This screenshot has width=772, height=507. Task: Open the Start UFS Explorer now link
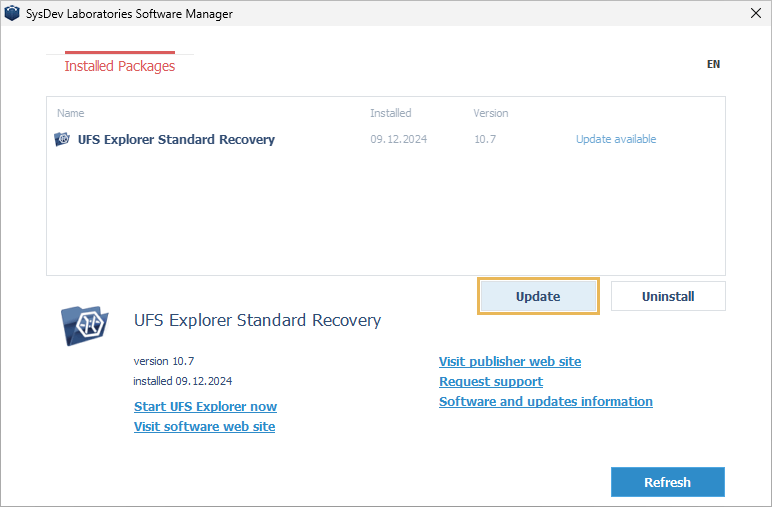pos(205,406)
